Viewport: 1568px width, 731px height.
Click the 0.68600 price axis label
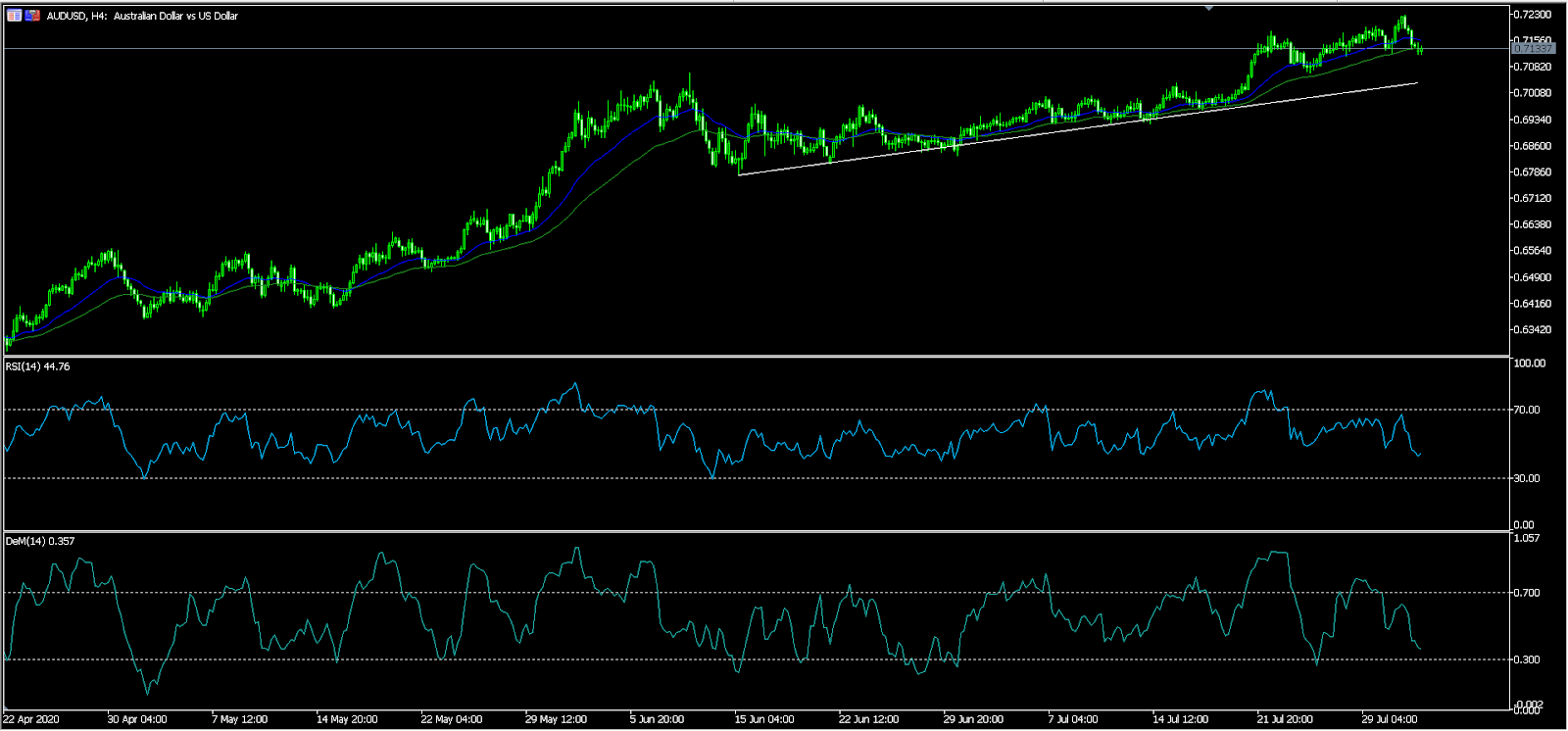point(1533,146)
